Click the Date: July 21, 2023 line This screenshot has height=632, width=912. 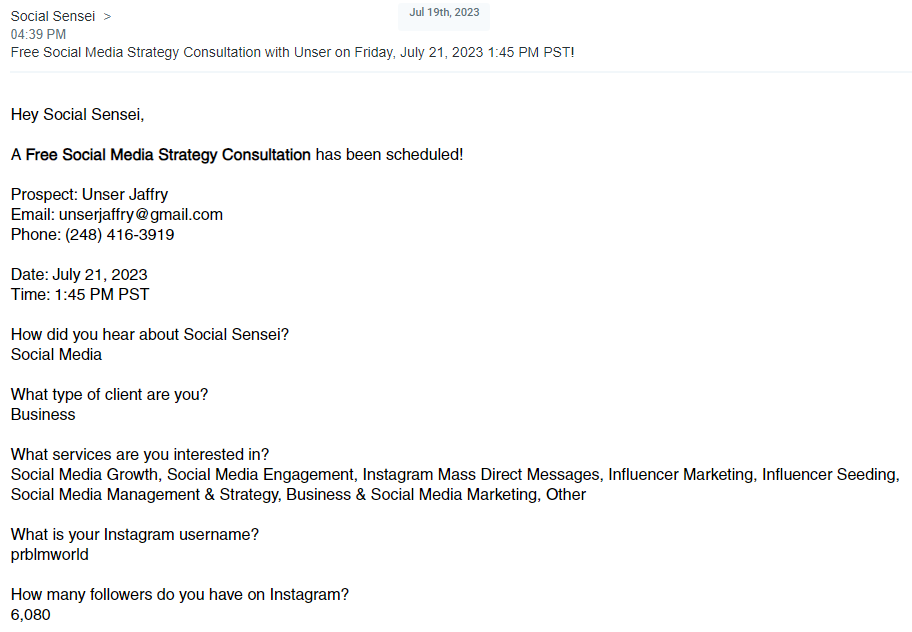pos(79,274)
